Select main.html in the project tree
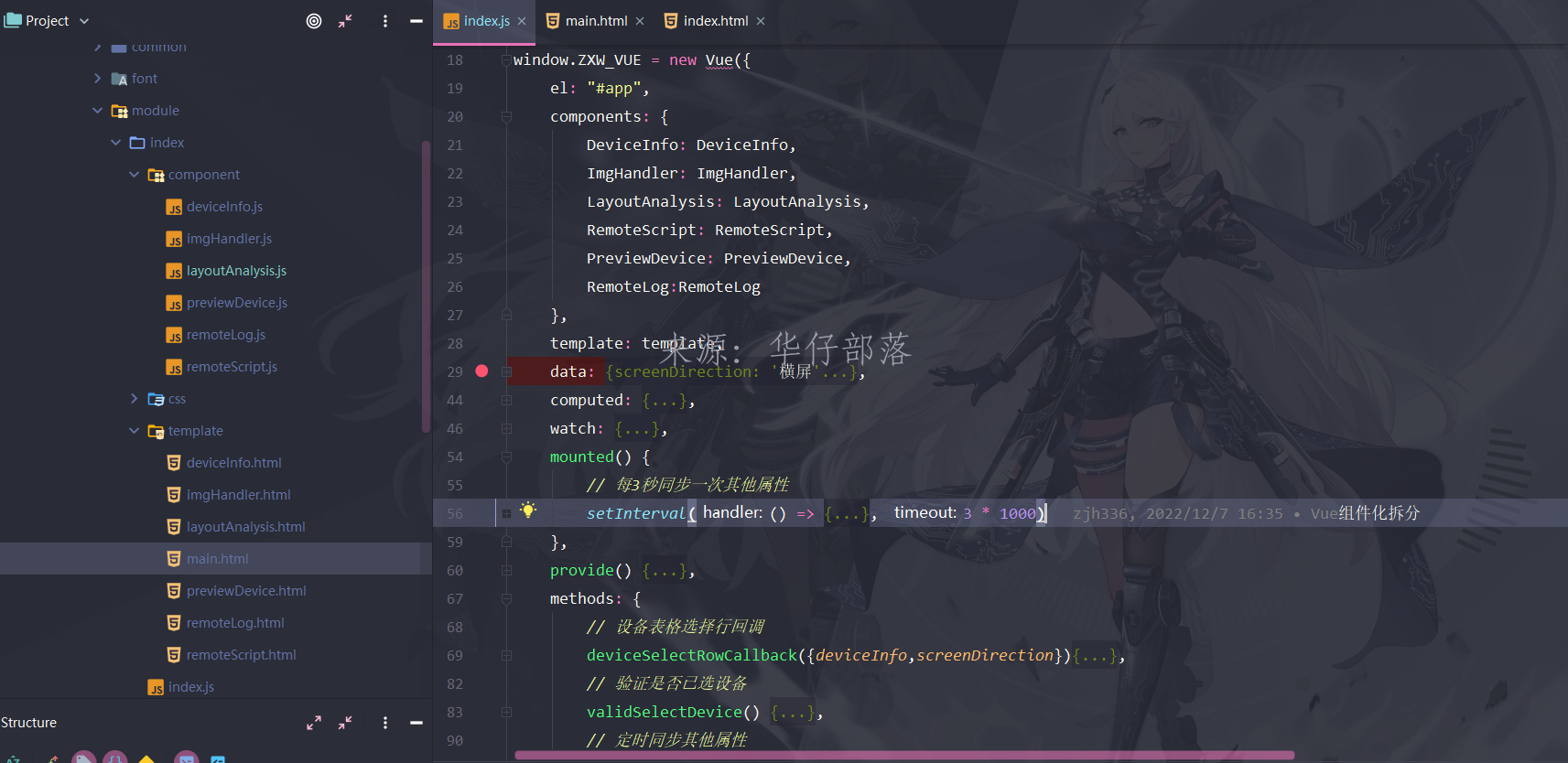The height and width of the screenshot is (763, 1568). 217,559
